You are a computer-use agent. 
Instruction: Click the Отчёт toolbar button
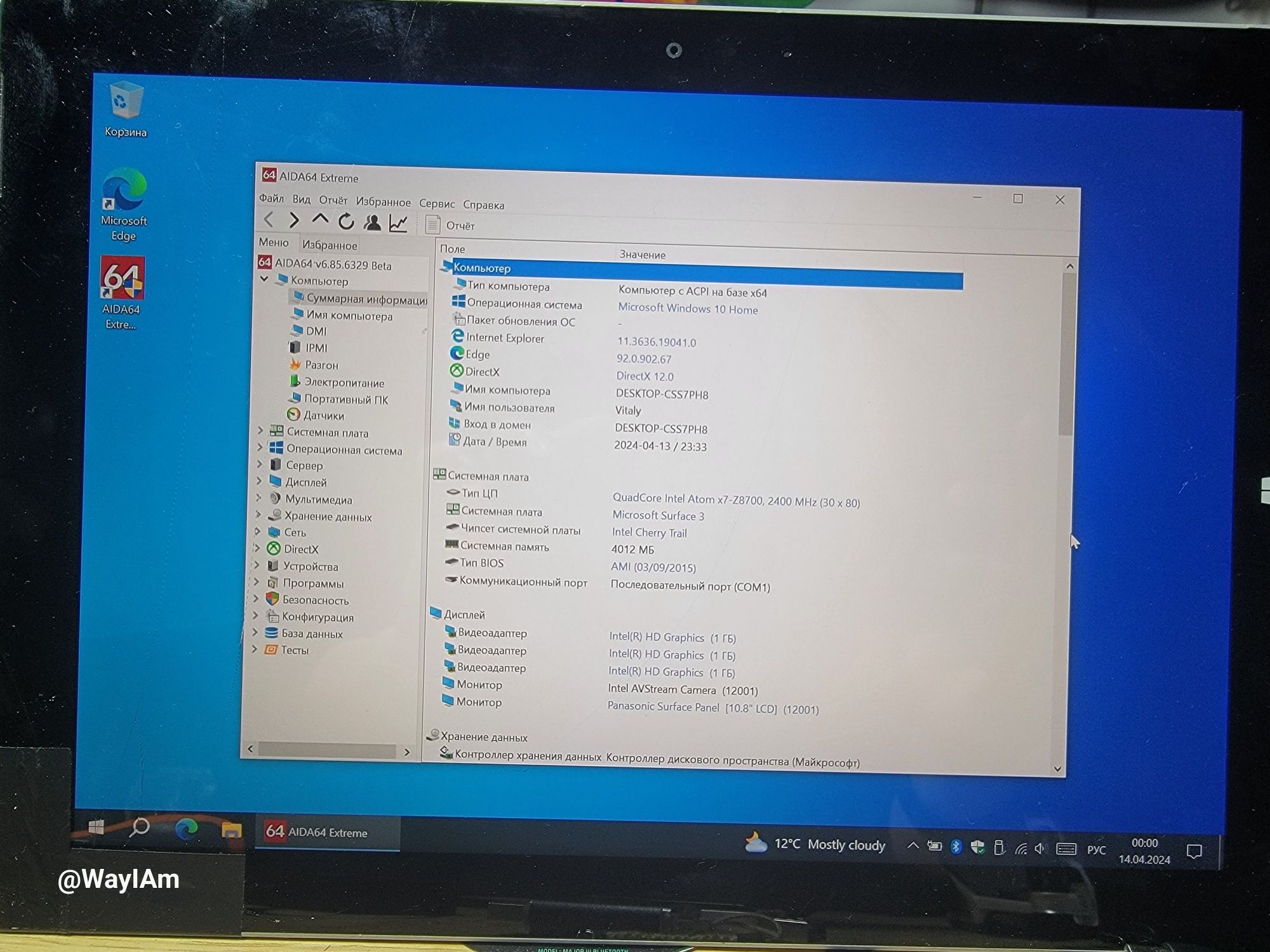click(450, 225)
